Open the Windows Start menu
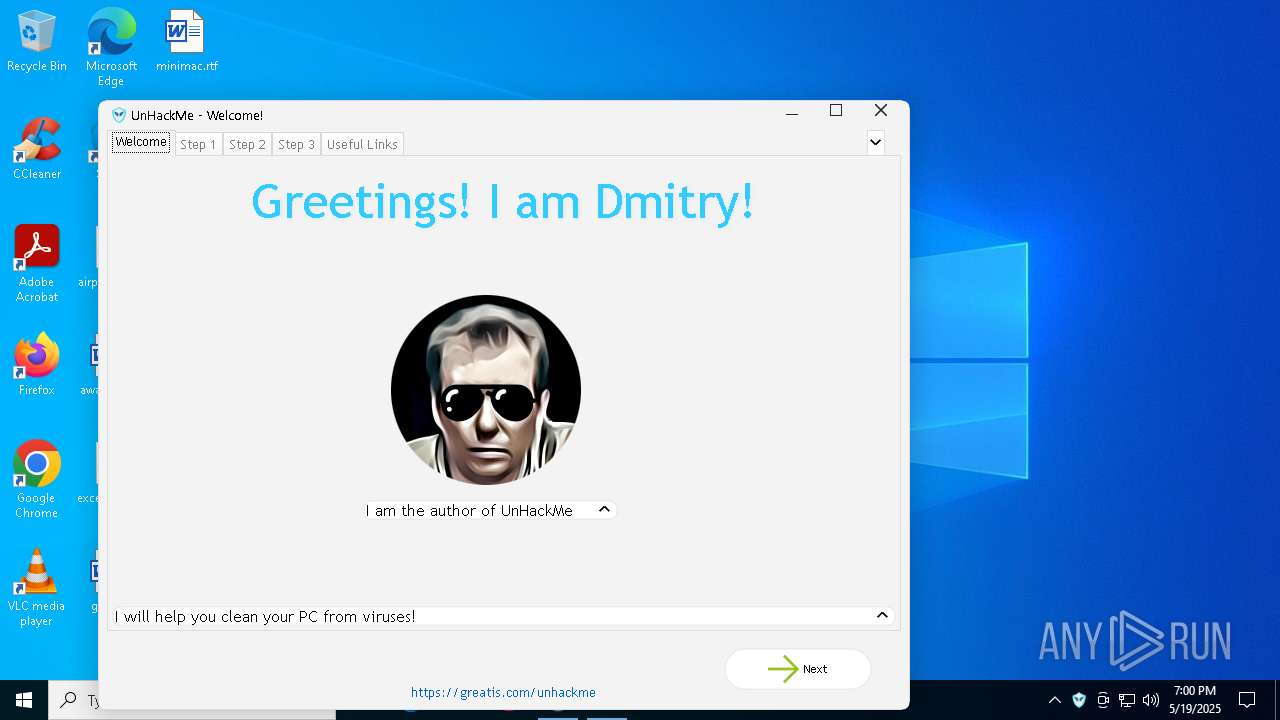This screenshot has height=720, width=1280. click(x=24, y=700)
